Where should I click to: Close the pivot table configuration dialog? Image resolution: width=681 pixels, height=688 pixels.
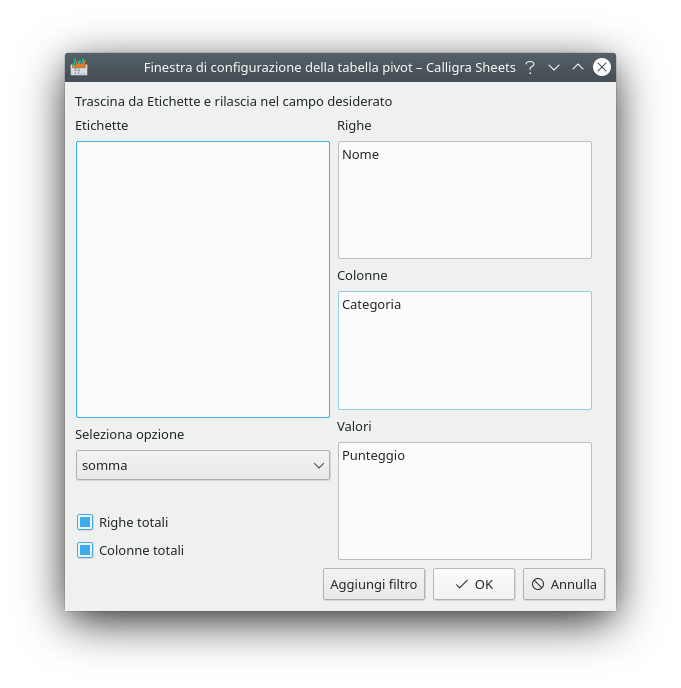(601, 67)
